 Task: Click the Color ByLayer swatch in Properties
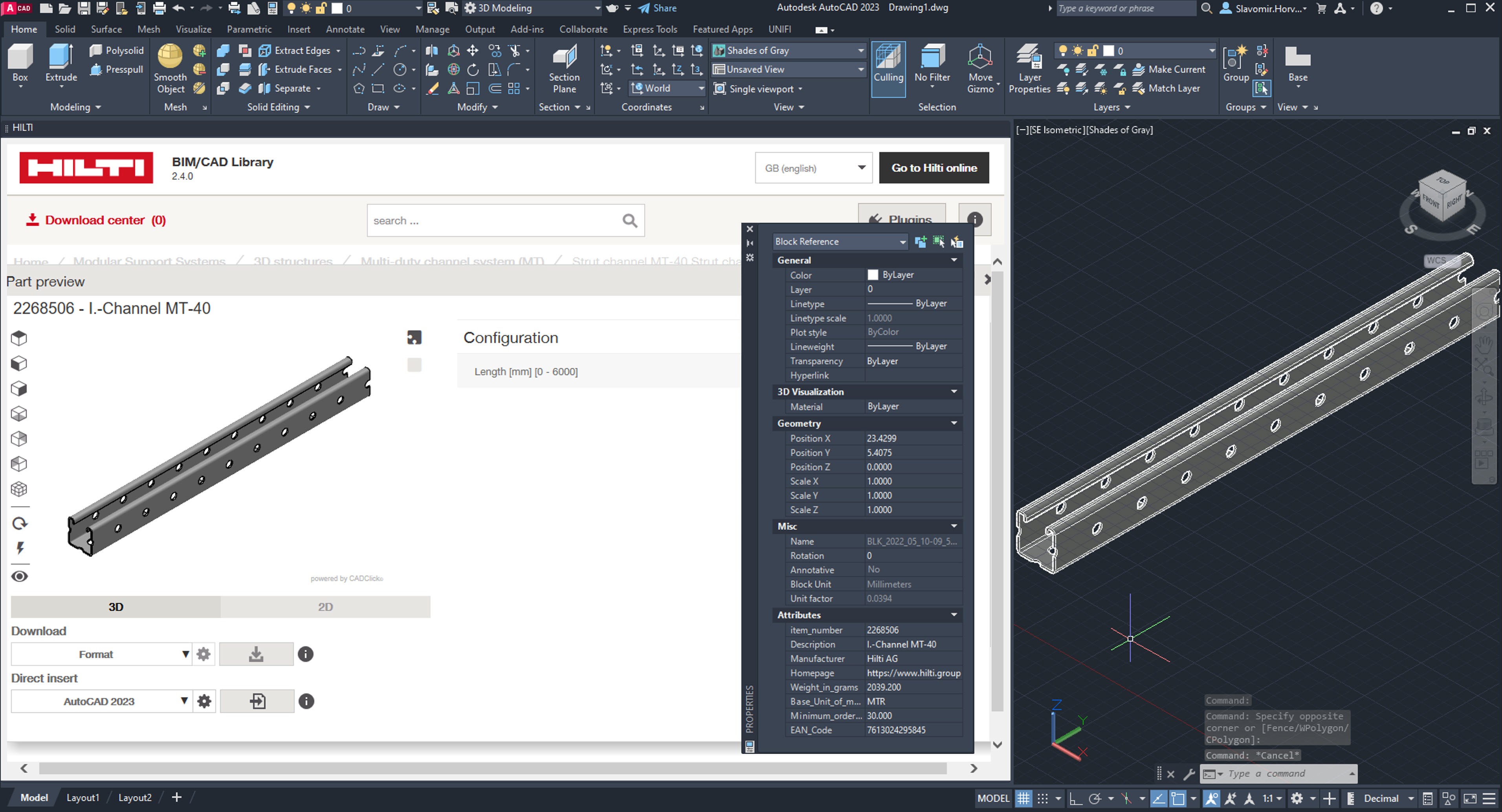[873, 275]
